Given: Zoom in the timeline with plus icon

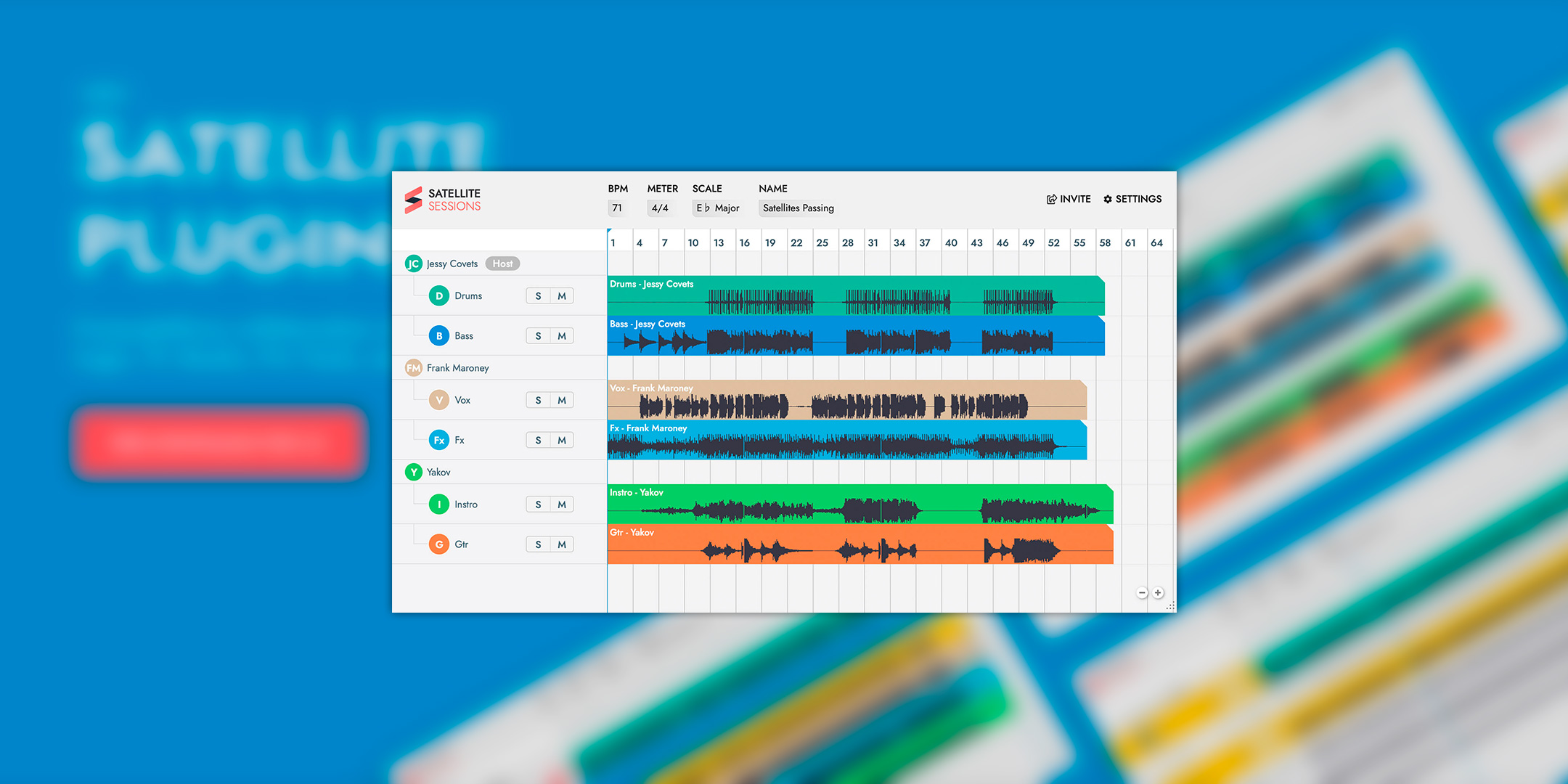Looking at the screenshot, I should coord(1158,593).
